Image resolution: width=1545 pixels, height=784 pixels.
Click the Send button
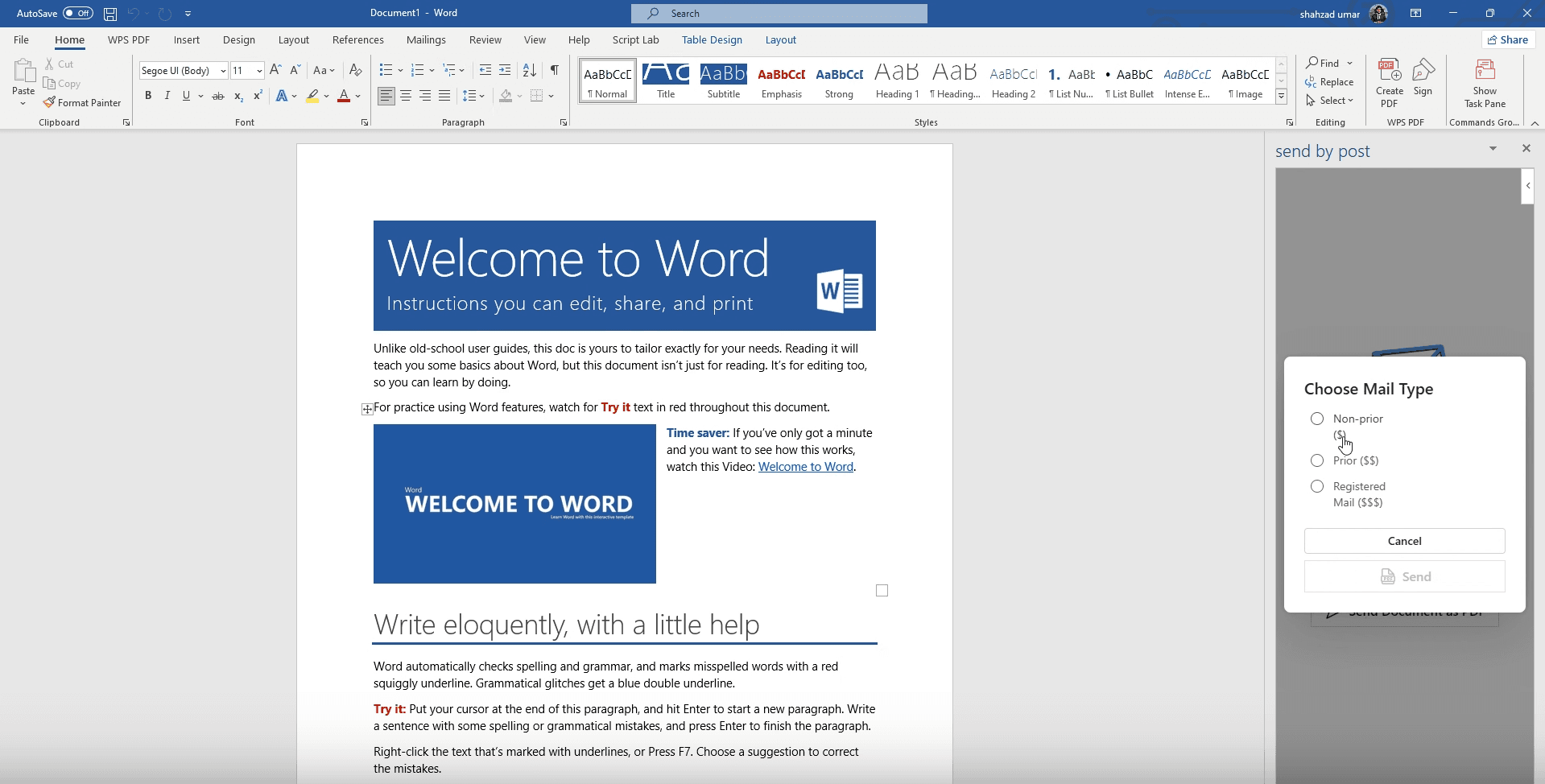[x=1404, y=576]
